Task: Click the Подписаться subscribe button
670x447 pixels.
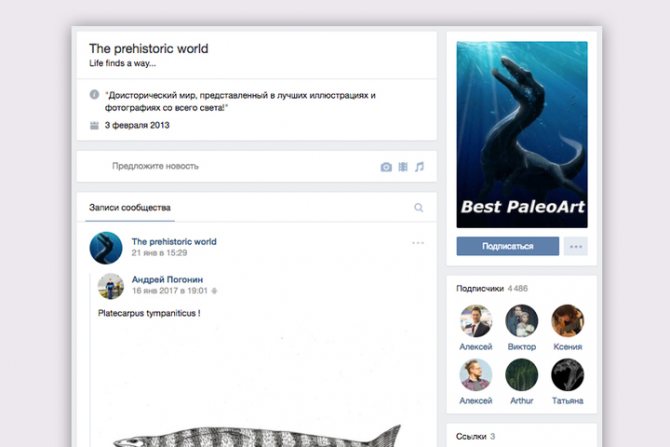Action: point(508,247)
